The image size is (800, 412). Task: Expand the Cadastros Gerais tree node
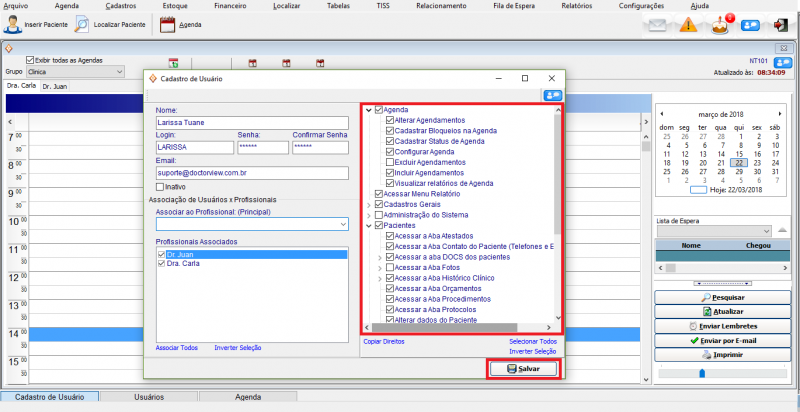point(370,204)
